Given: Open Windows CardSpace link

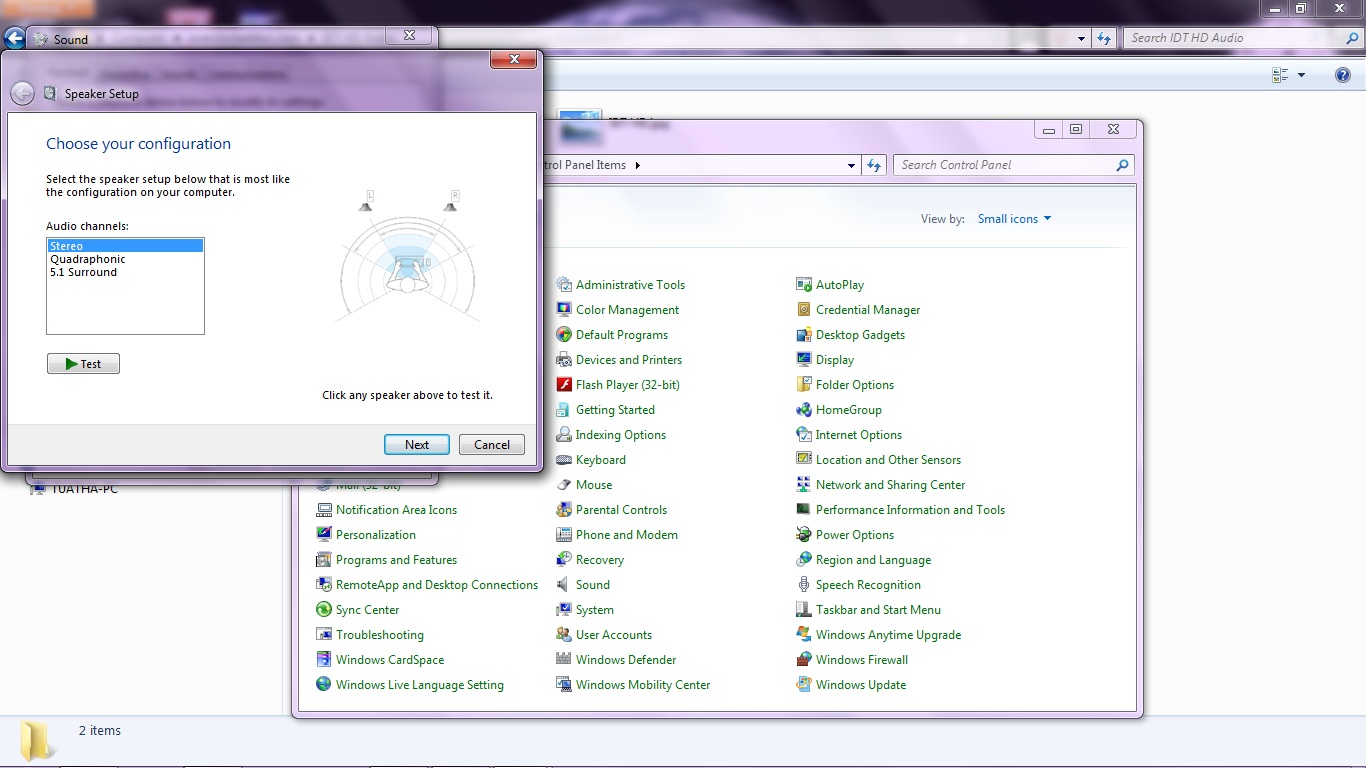Looking at the screenshot, I should [x=390, y=660].
